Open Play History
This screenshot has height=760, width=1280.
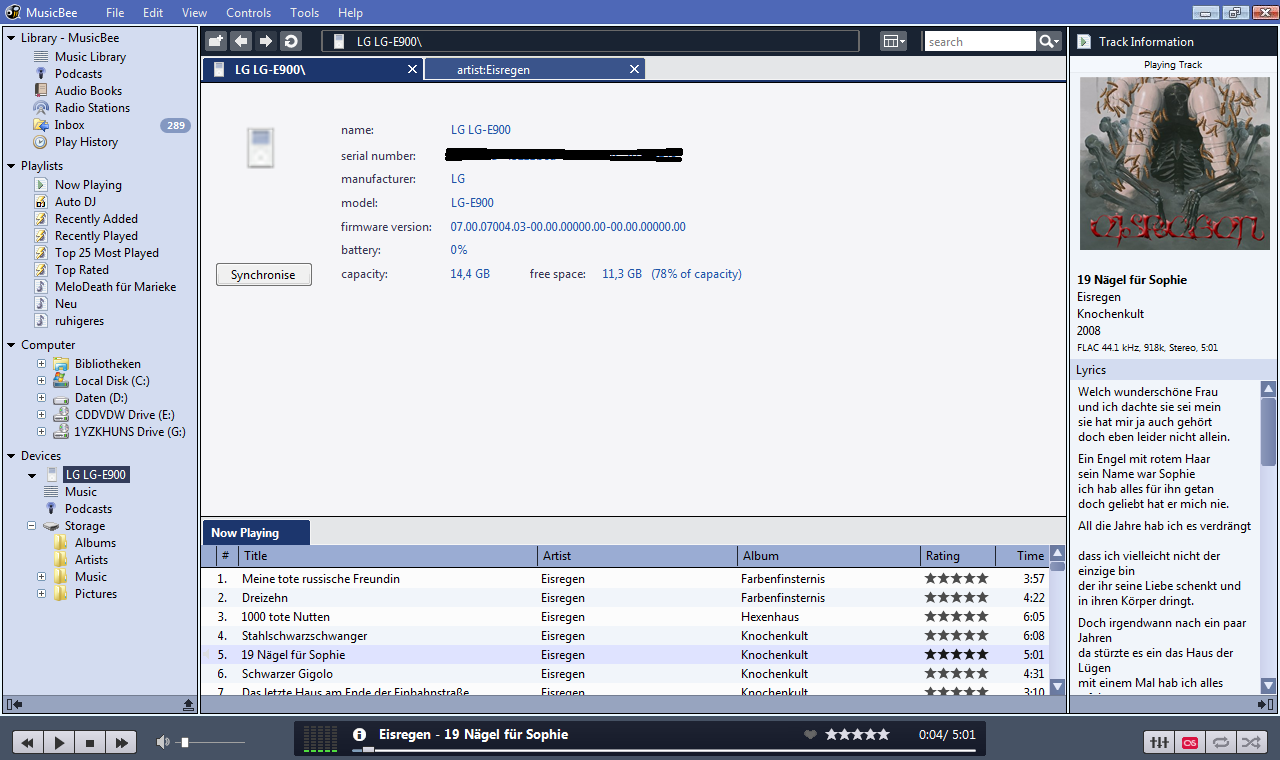[86, 142]
